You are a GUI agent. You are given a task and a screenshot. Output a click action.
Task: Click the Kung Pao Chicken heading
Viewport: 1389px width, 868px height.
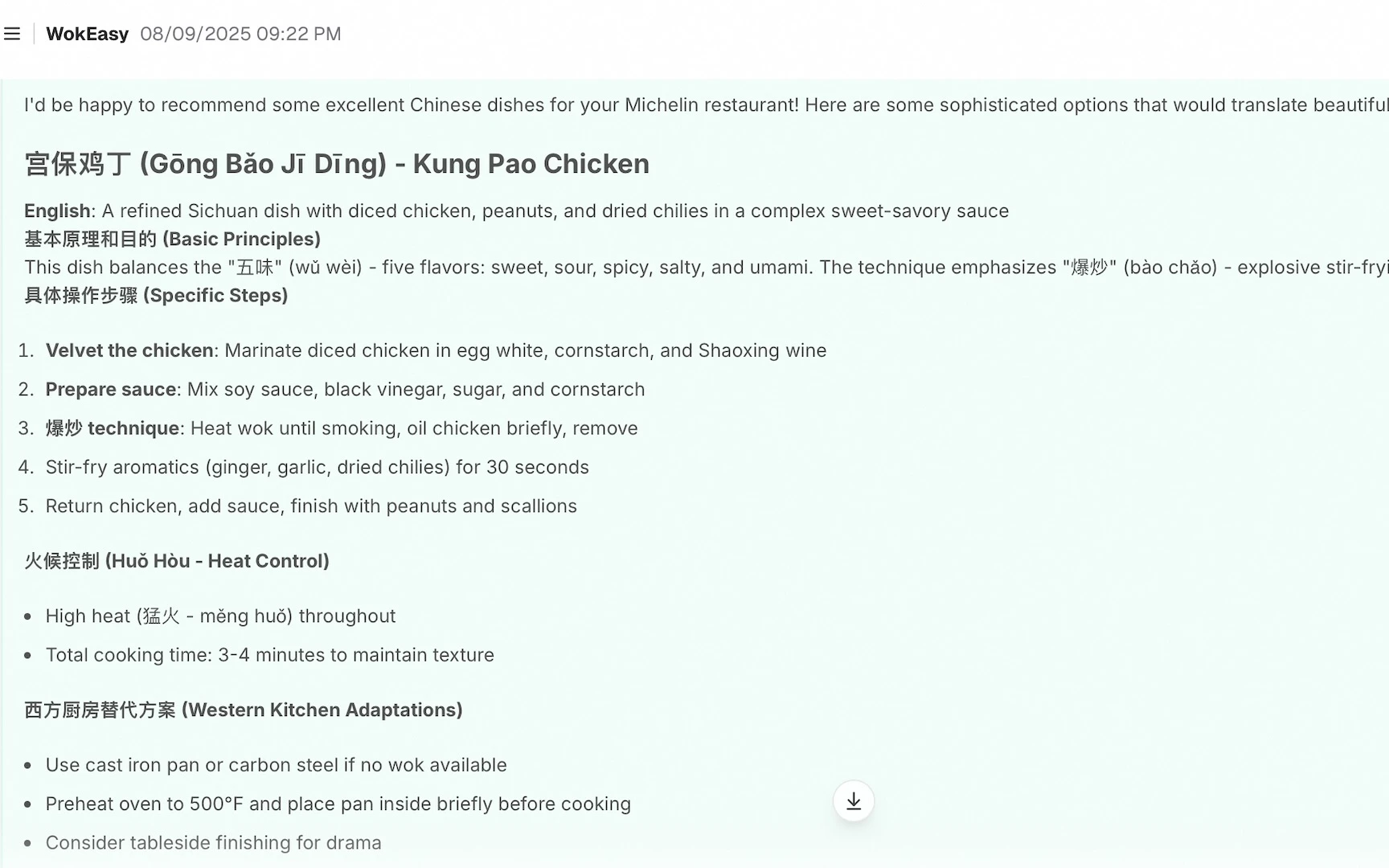point(337,164)
